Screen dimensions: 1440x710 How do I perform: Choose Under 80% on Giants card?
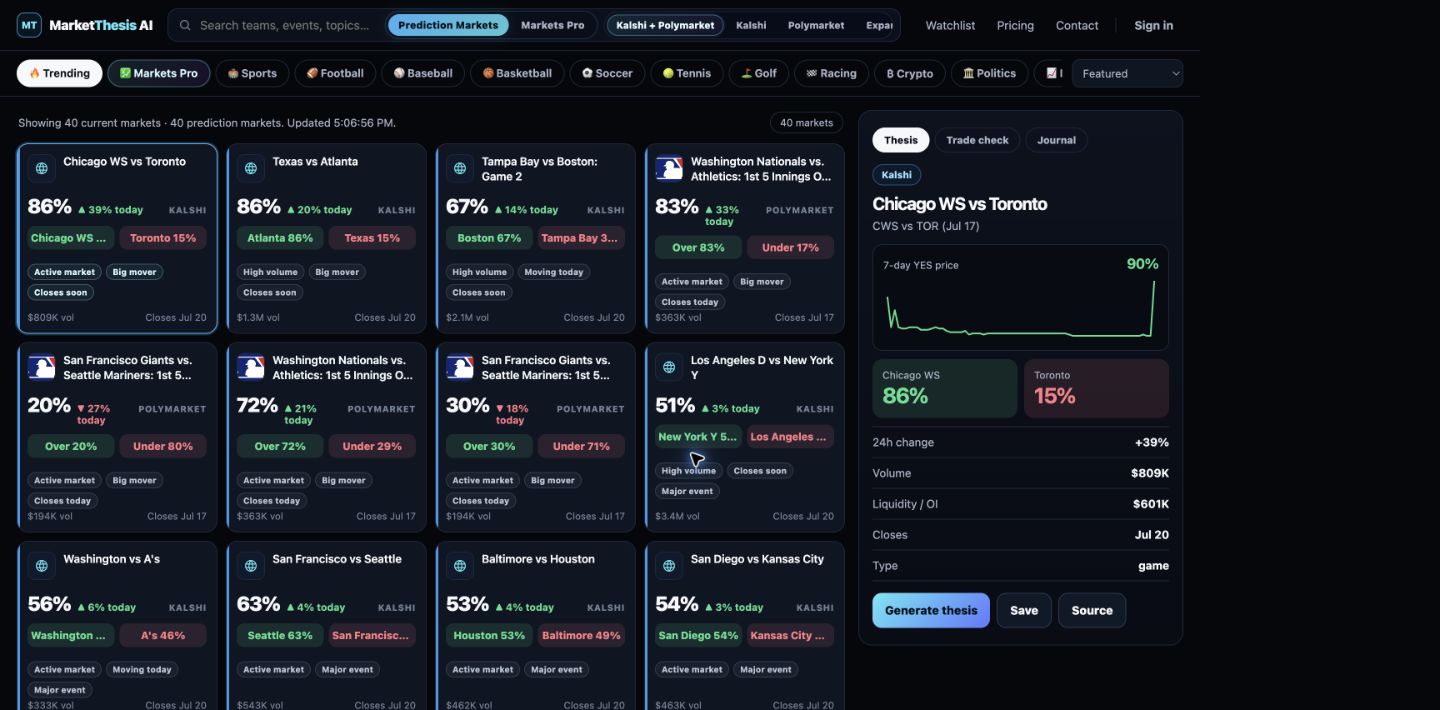pyautogui.click(x=163, y=446)
